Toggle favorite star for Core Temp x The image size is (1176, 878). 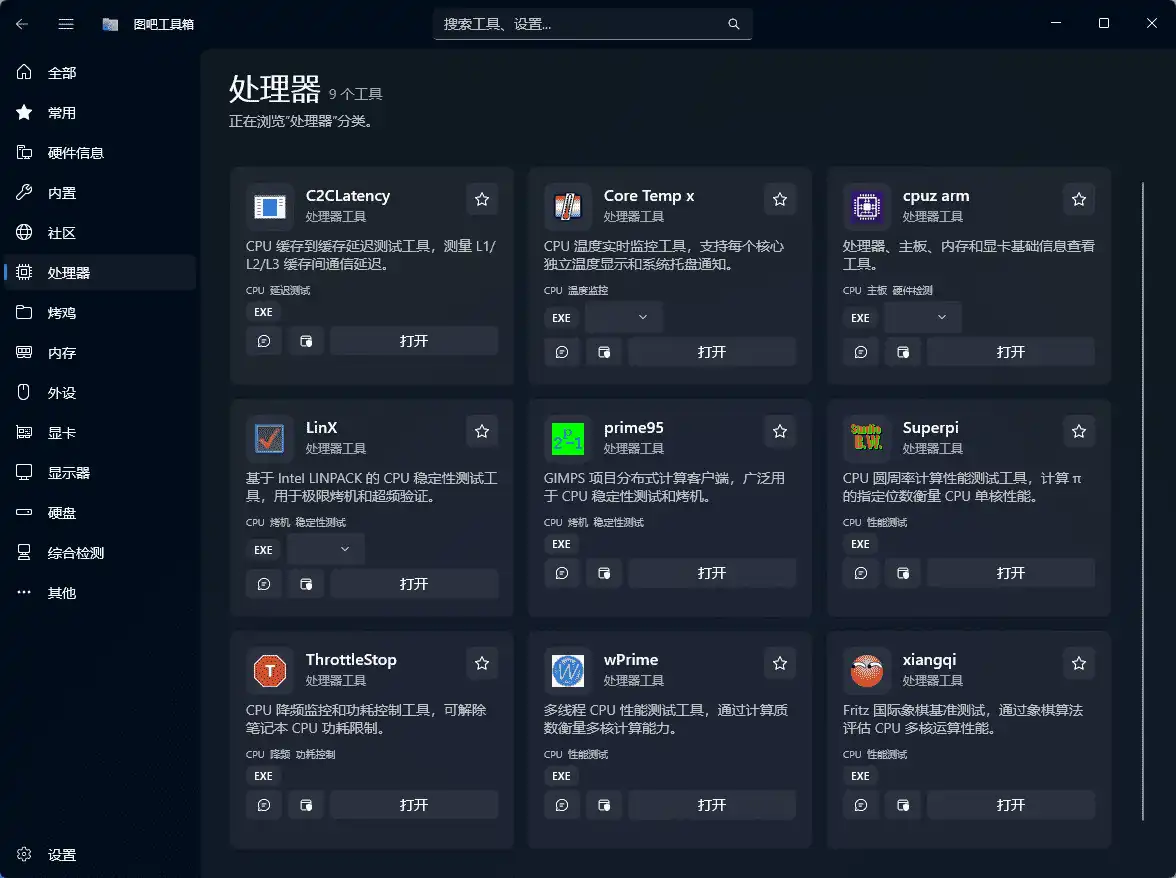pyautogui.click(x=780, y=199)
